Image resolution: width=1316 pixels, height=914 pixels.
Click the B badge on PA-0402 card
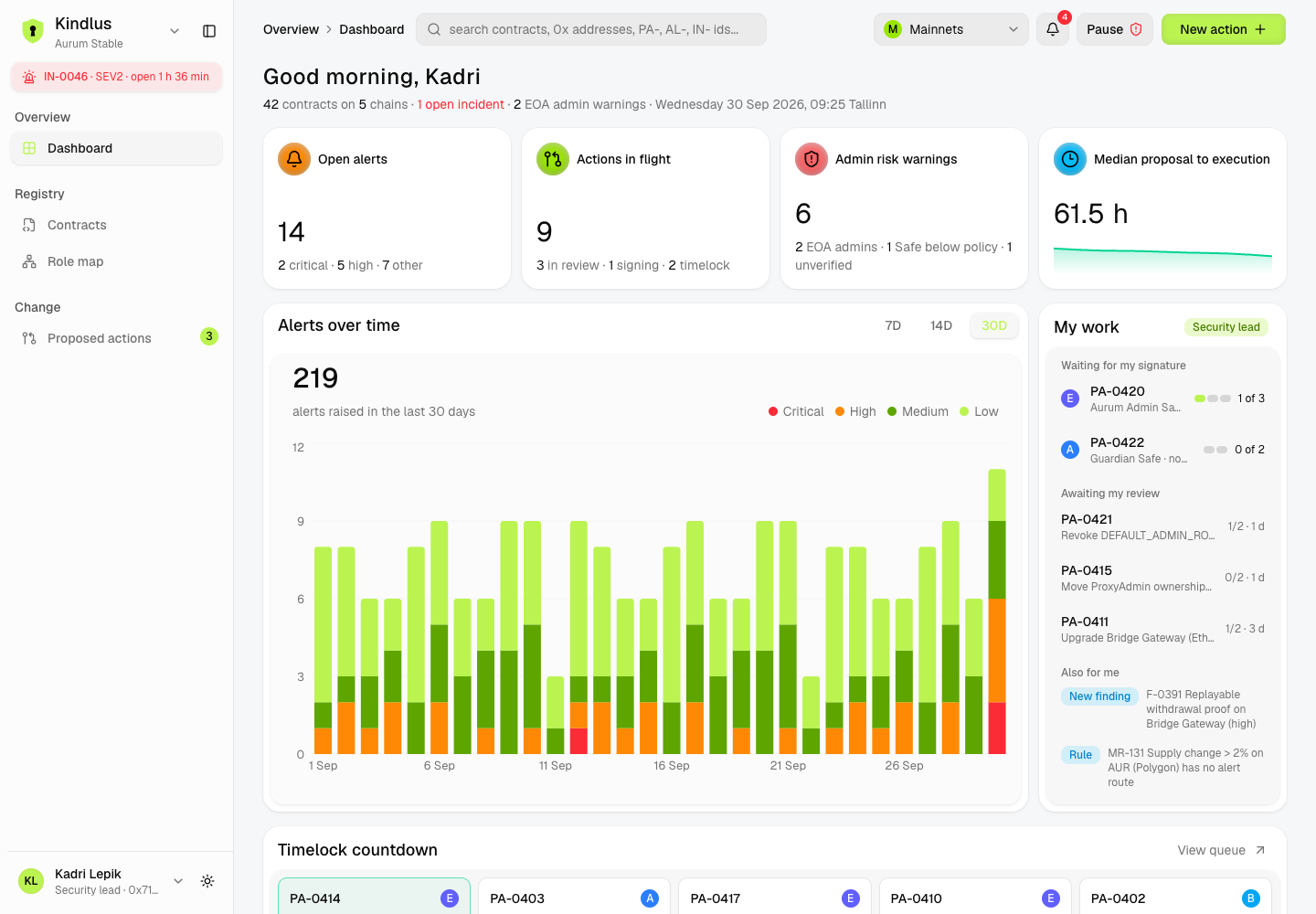click(x=1251, y=898)
